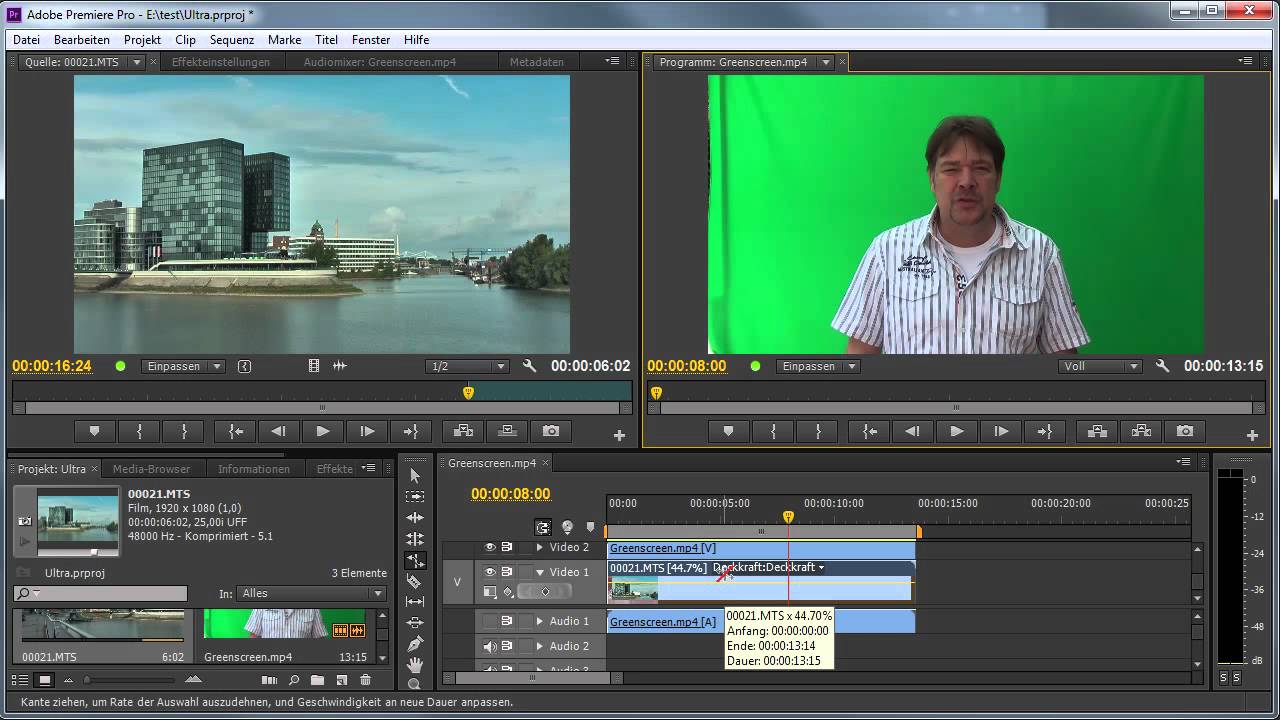The image size is (1280, 720).
Task: Select the Selection arrow tool
Action: point(415,476)
